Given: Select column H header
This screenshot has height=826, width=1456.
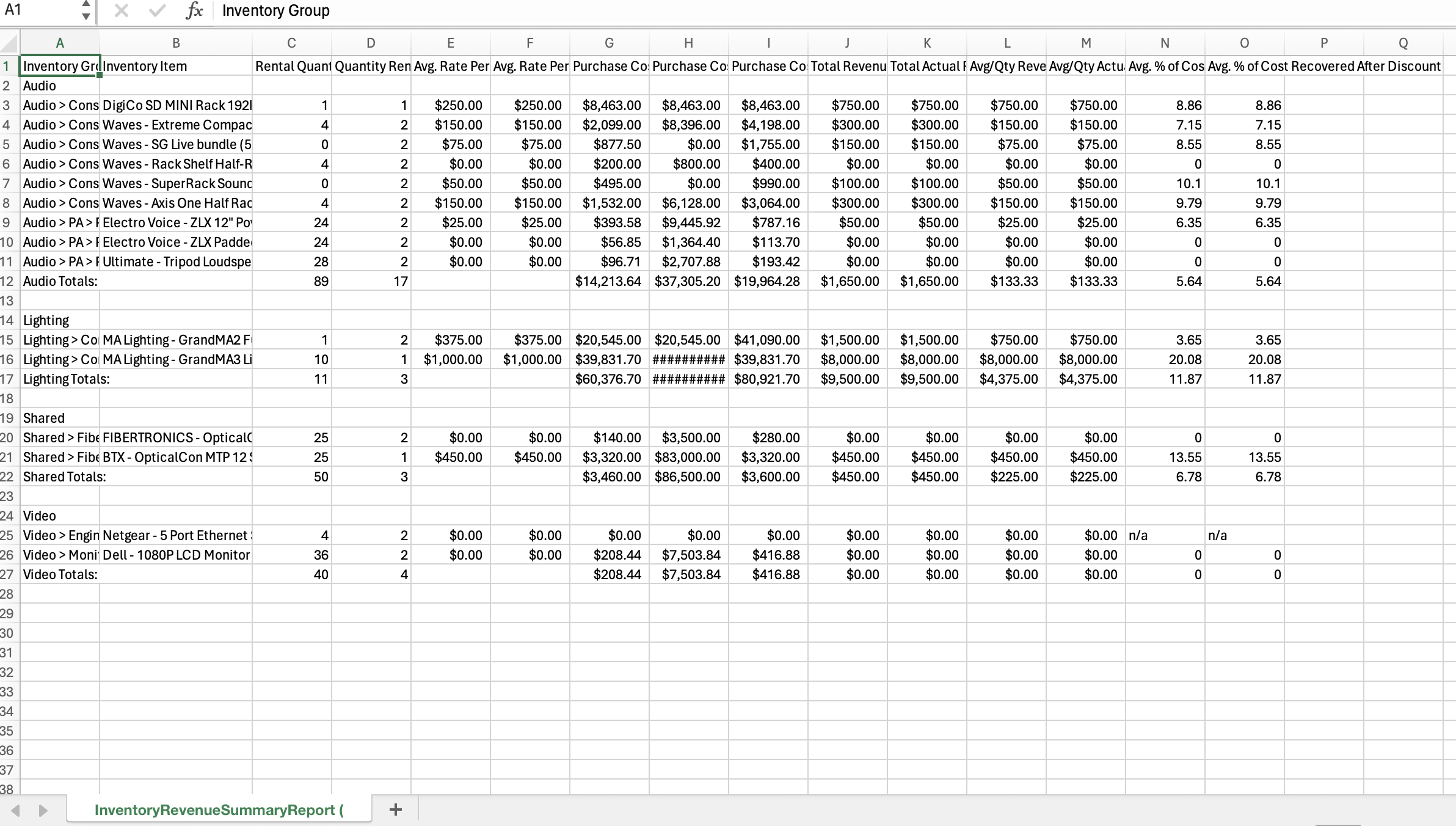Looking at the screenshot, I should click(688, 43).
